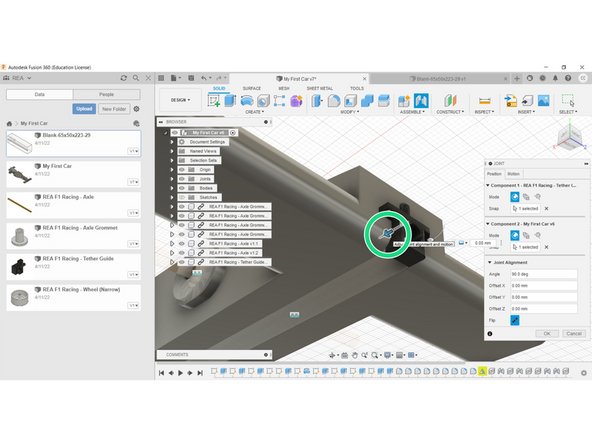Toggle visibility of Bodies folder
The height and width of the screenshot is (444, 592).
coord(182,188)
